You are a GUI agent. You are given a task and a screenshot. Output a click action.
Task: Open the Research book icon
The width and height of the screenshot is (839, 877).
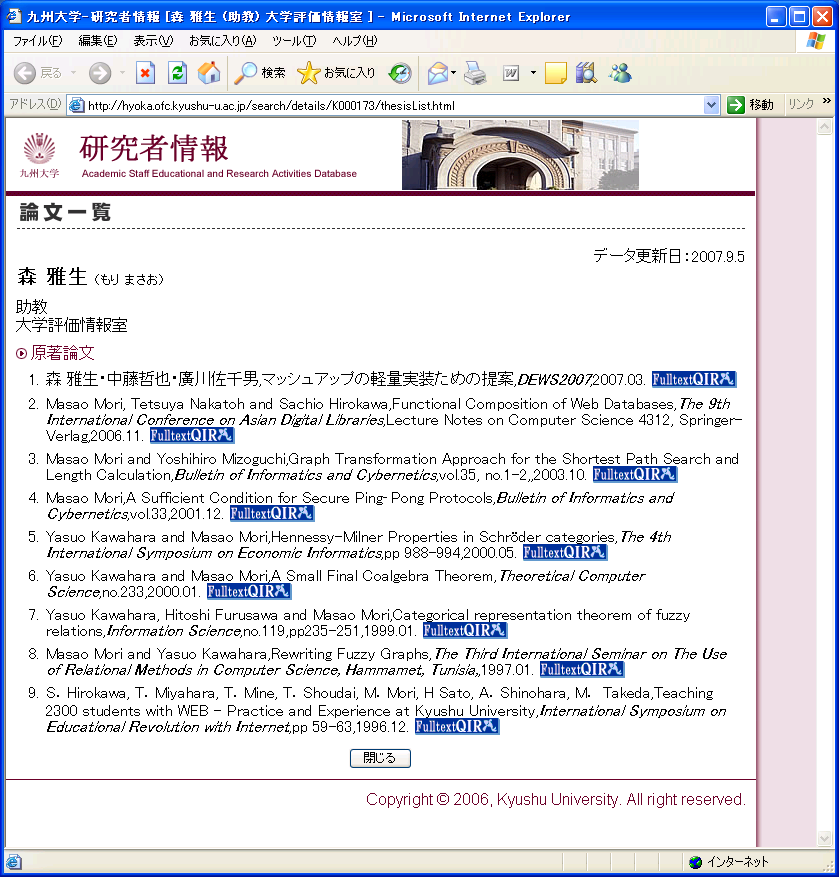586,73
